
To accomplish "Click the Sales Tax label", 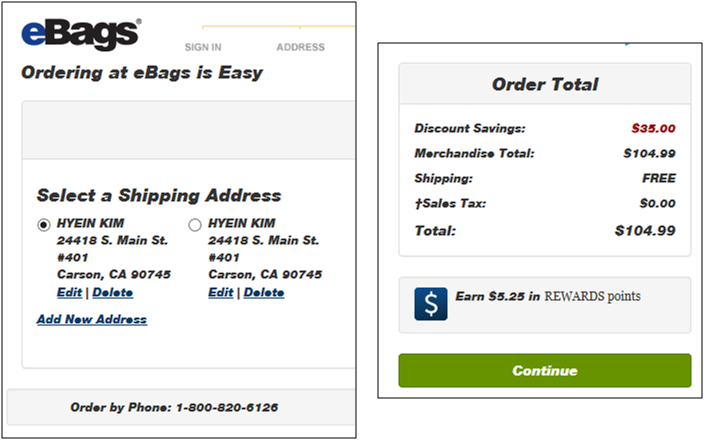I will [450, 204].
